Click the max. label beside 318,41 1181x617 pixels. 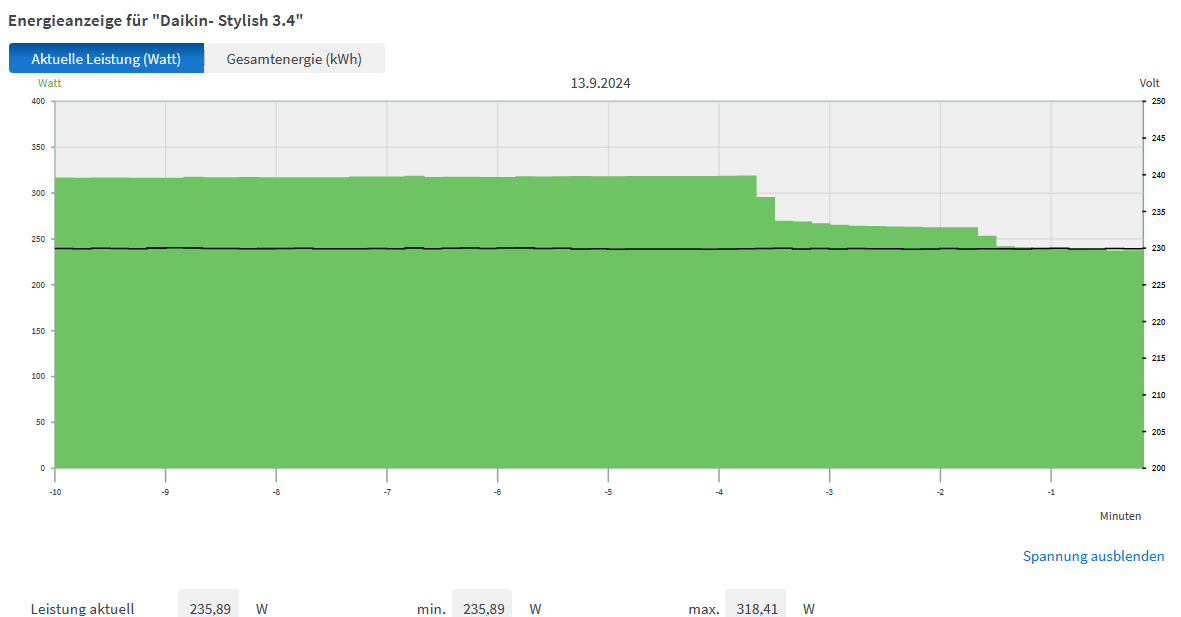click(x=703, y=608)
